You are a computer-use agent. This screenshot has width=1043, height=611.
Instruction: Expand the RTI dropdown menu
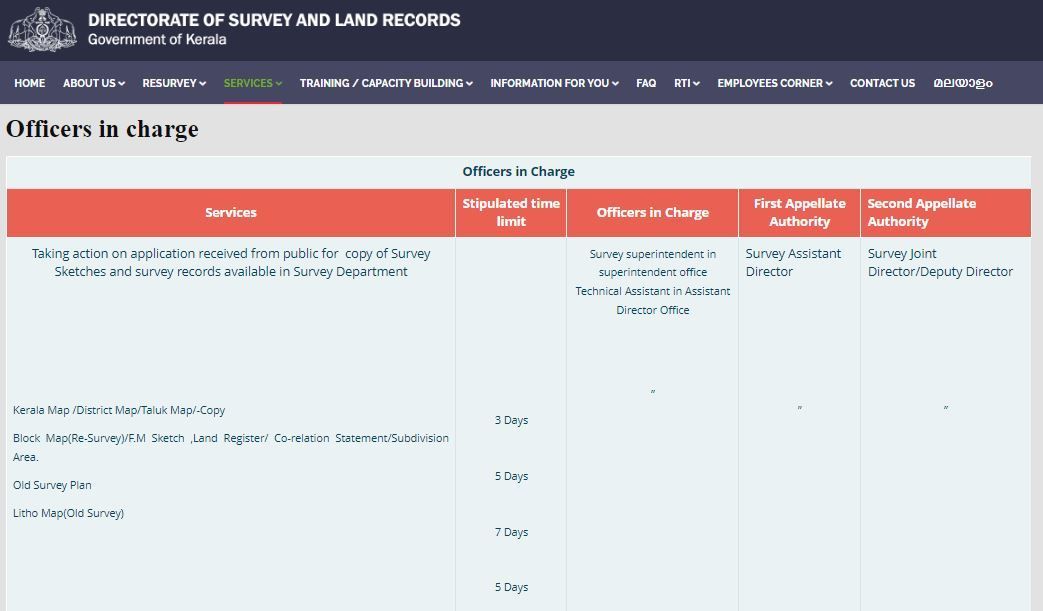point(686,83)
